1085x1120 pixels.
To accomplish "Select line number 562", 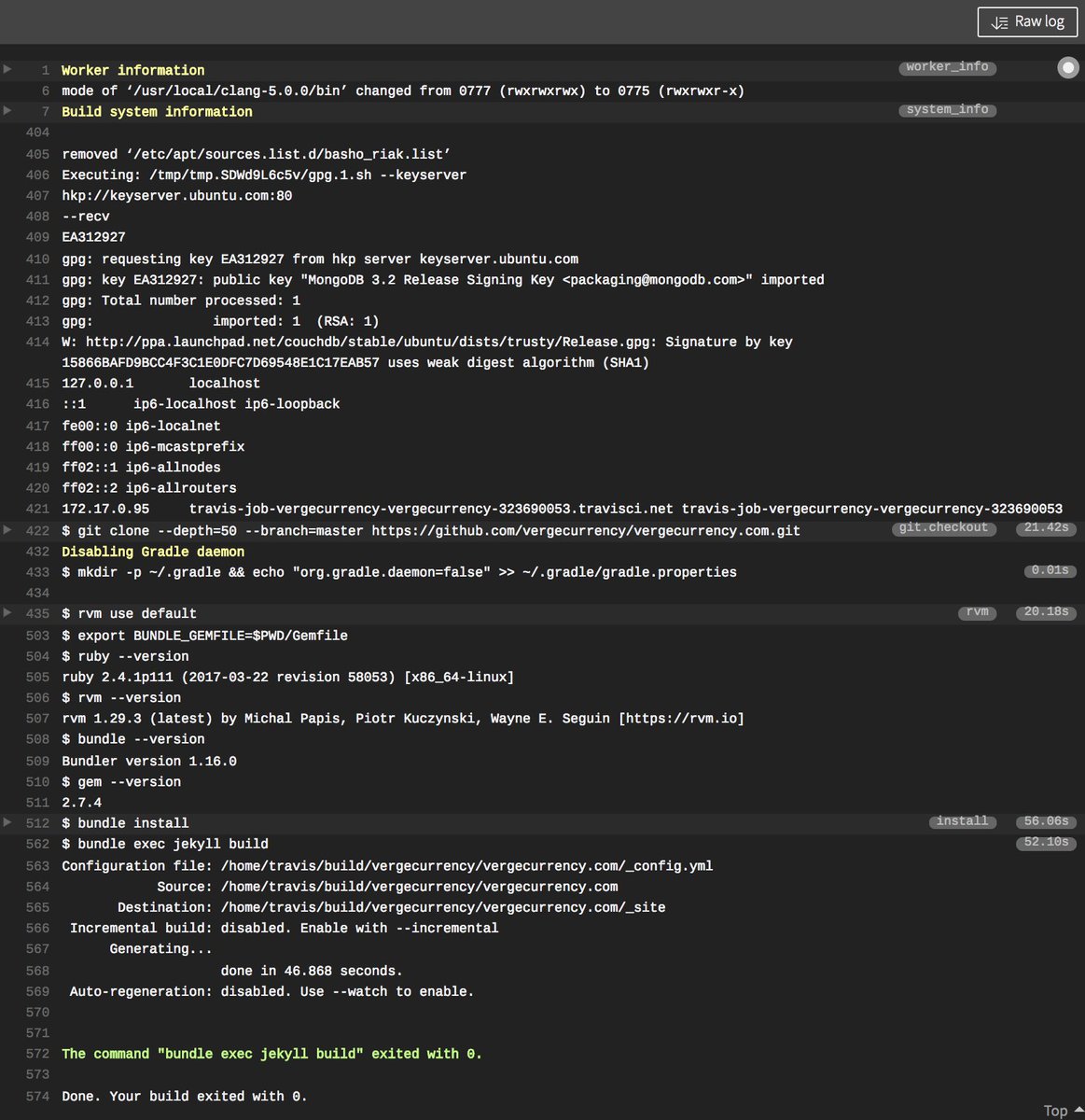I will [37, 844].
